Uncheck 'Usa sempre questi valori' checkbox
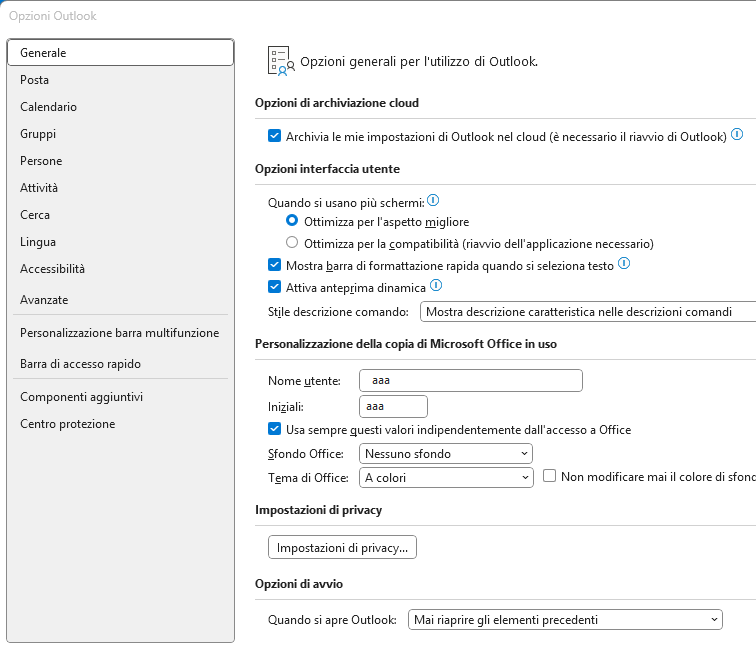The image size is (756, 648). [x=274, y=429]
